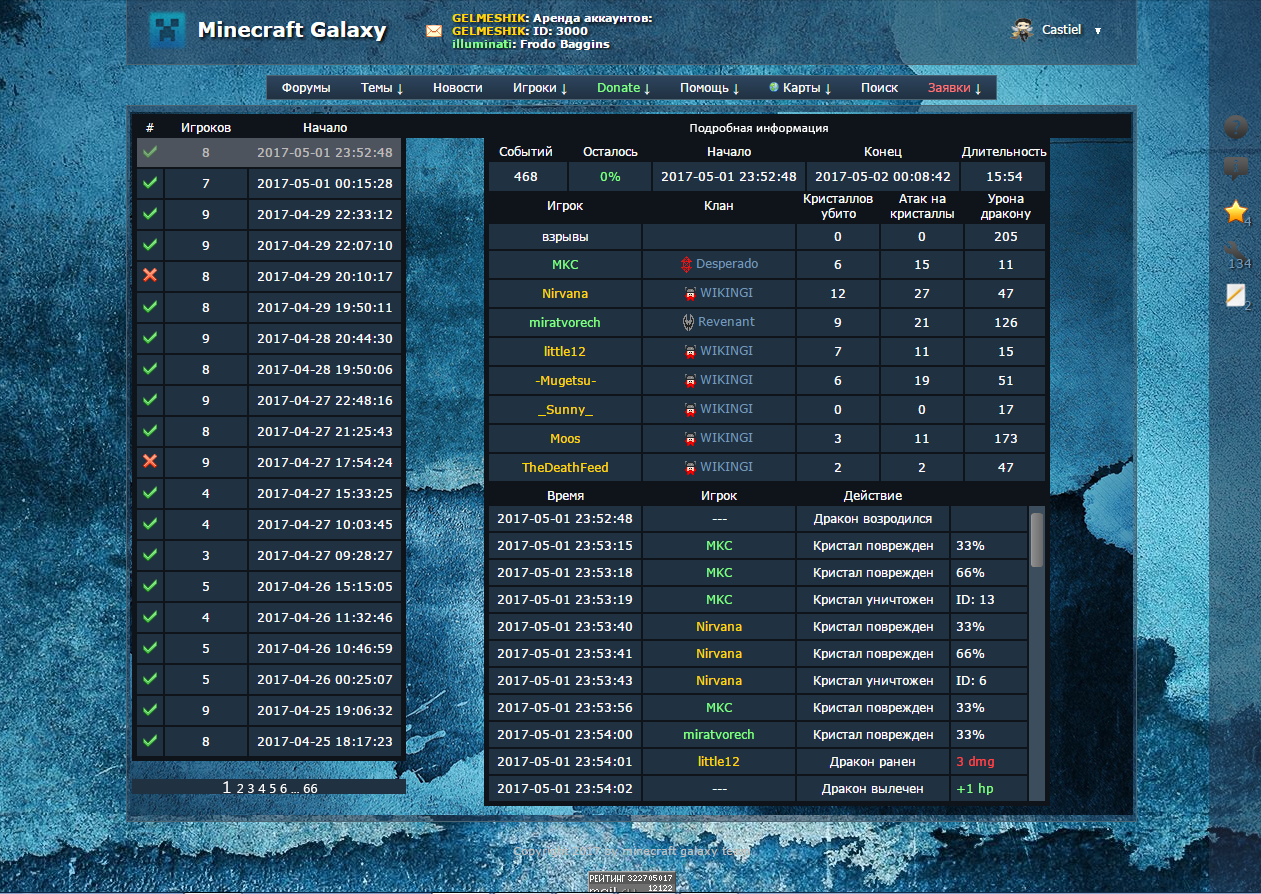The image size is (1261, 894).
Task: Open messages via the envelope icon
Action: coord(433,31)
